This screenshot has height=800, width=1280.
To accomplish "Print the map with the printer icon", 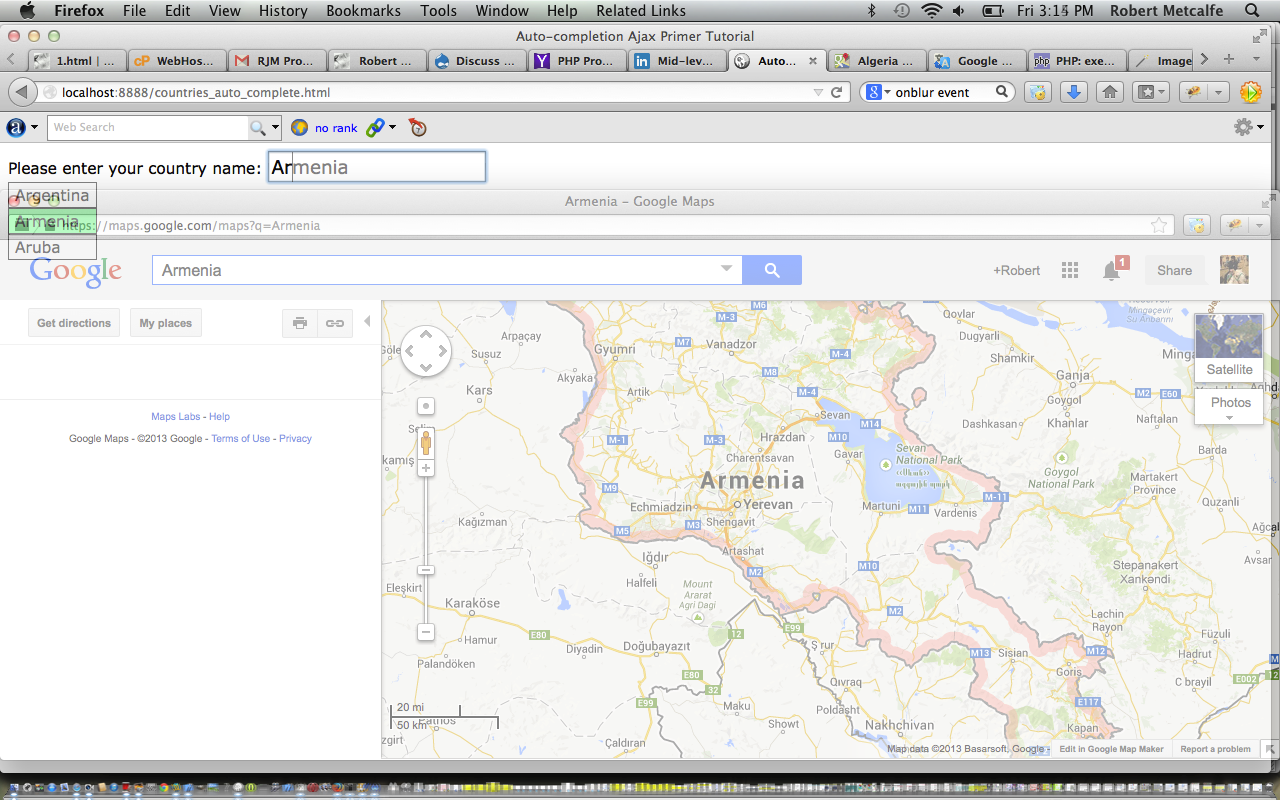I will coord(300,323).
